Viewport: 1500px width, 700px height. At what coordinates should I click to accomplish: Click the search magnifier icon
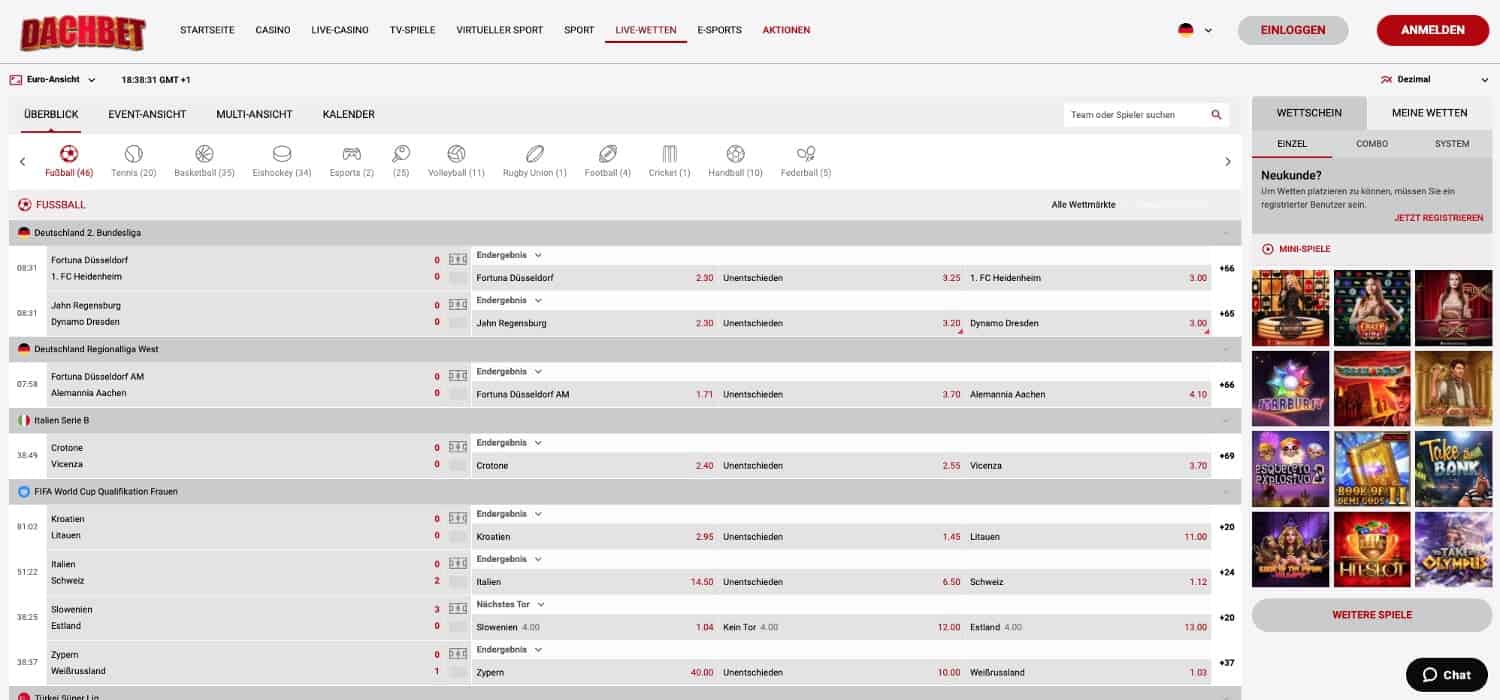click(x=1216, y=115)
